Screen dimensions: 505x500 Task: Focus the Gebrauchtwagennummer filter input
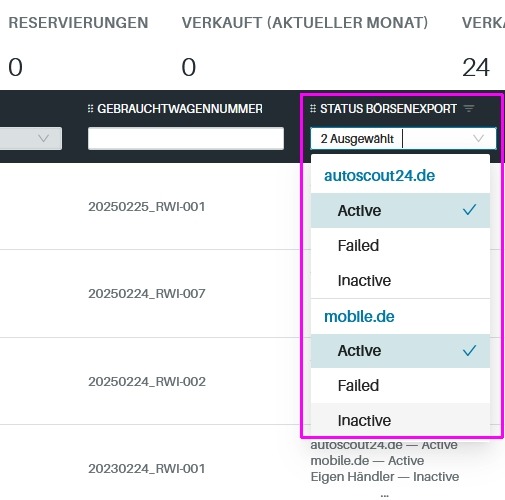[186, 138]
